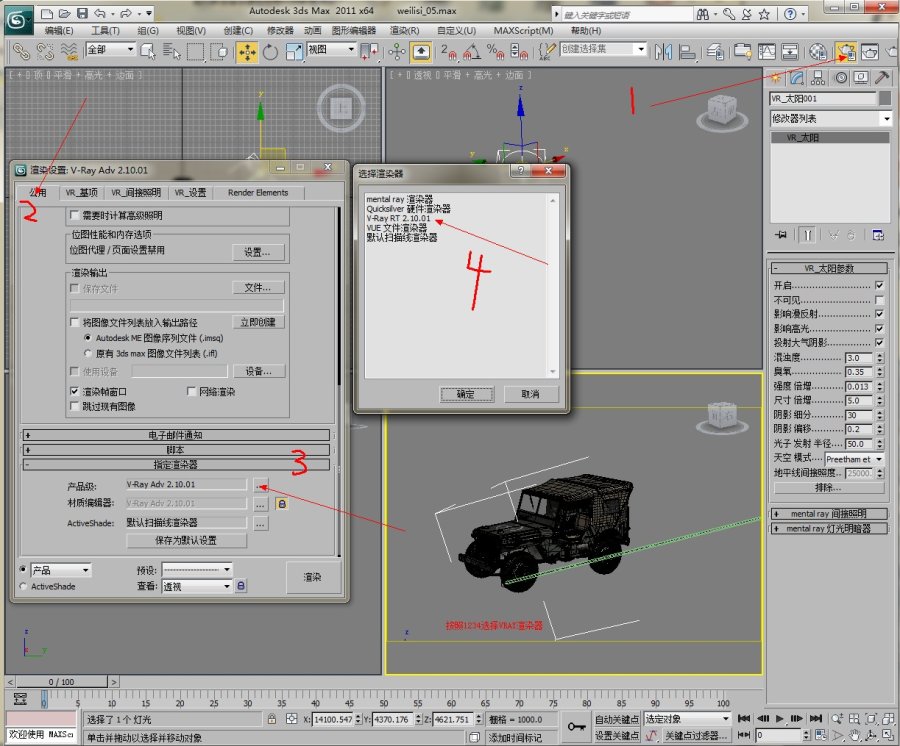Open the Motion panel tab icon

[841, 77]
